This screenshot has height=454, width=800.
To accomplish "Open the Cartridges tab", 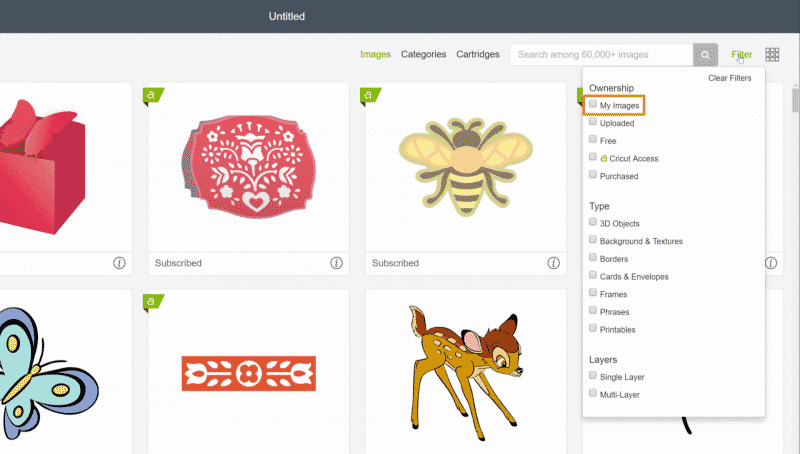I will (x=478, y=54).
